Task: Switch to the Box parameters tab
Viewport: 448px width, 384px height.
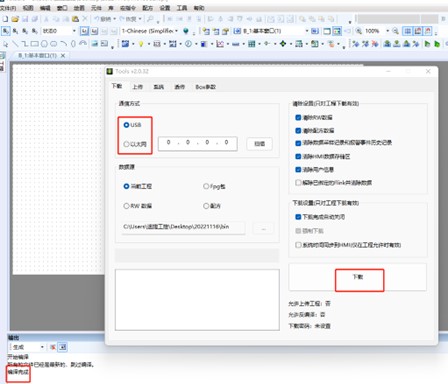Action: (x=205, y=87)
